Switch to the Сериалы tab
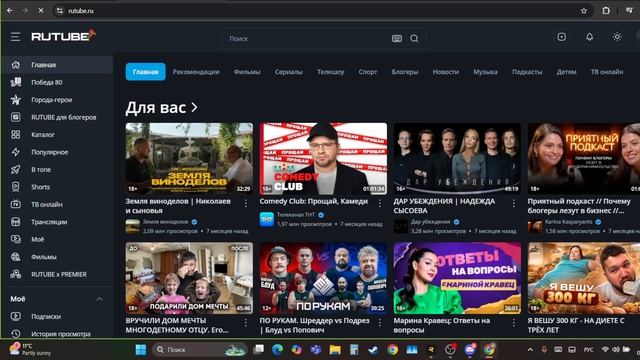This screenshot has width=640, height=360. [x=289, y=72]
